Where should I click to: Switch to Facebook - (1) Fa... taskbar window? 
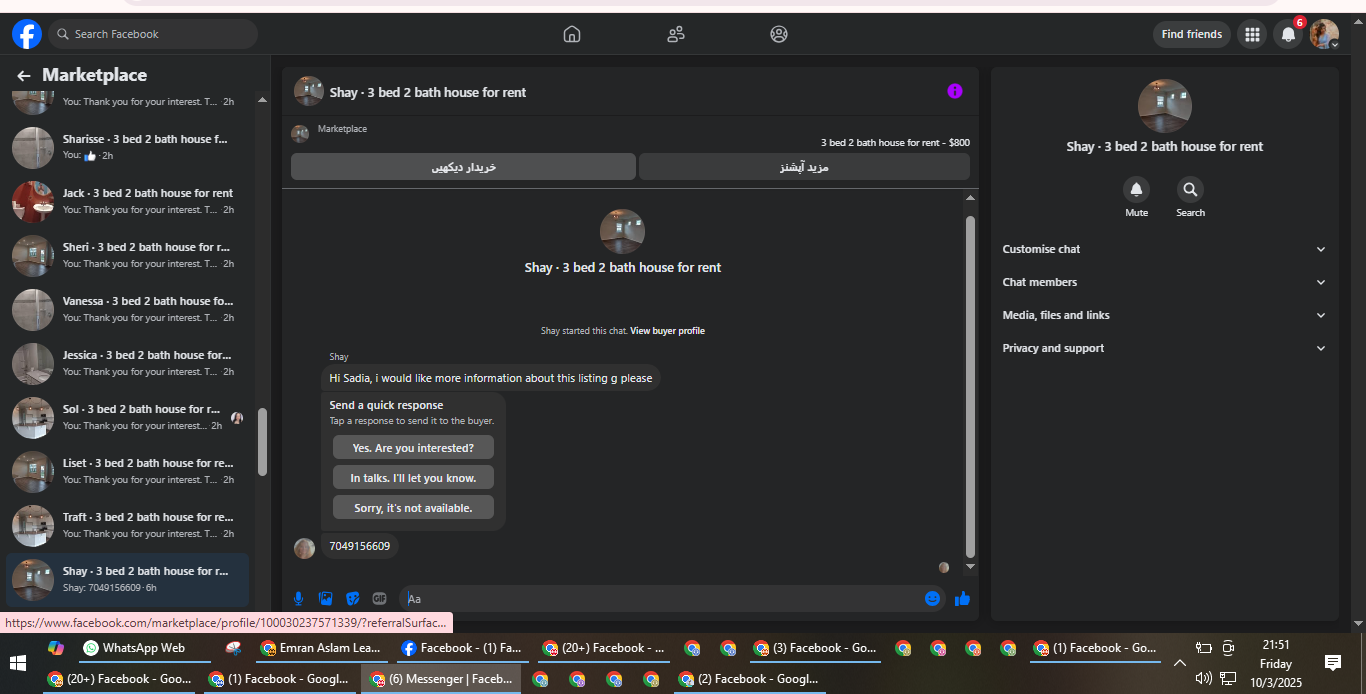[462, 648]
